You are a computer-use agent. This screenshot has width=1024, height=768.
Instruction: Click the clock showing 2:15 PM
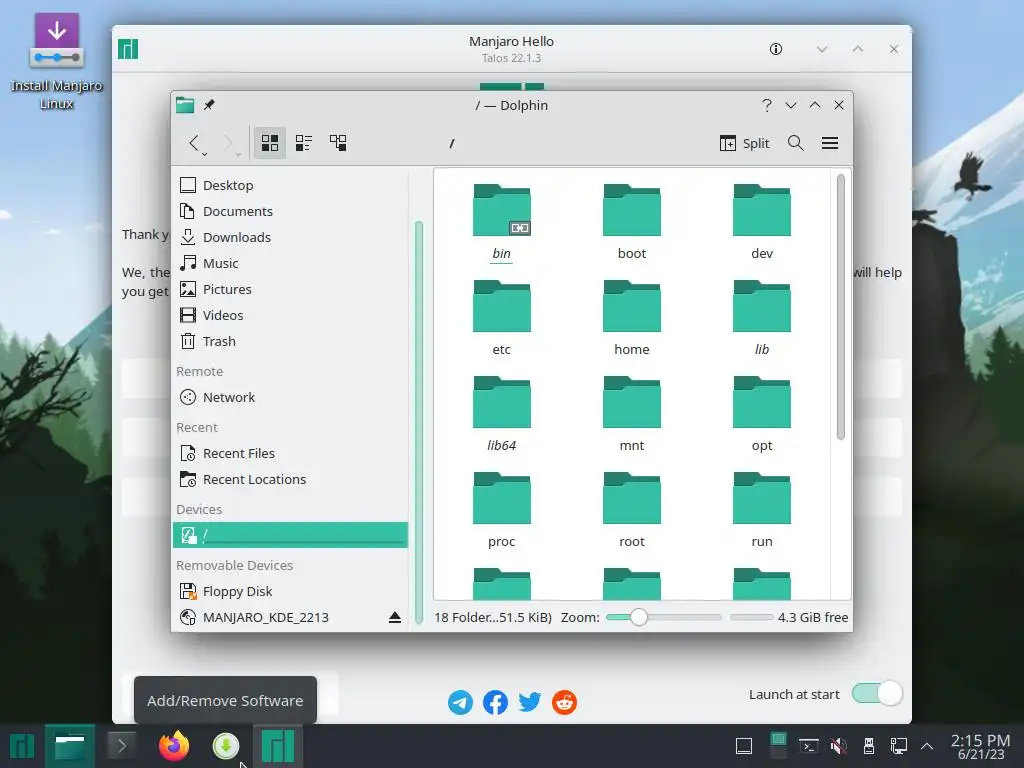(x=980, y=746)
